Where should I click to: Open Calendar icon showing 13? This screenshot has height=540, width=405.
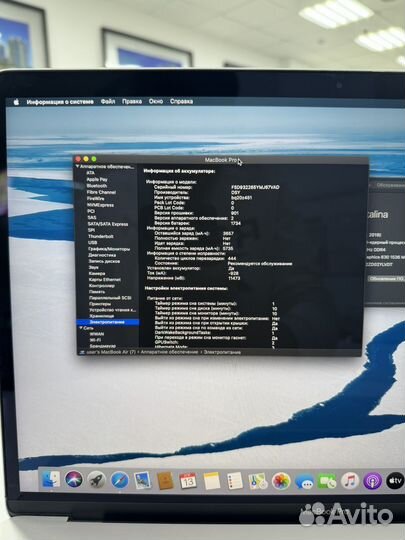(188, 481)
